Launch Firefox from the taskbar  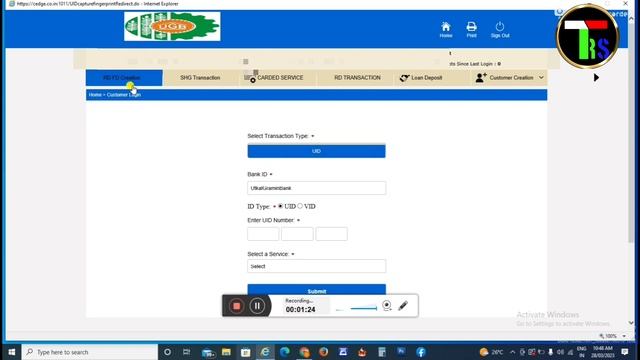coord(324,352)
